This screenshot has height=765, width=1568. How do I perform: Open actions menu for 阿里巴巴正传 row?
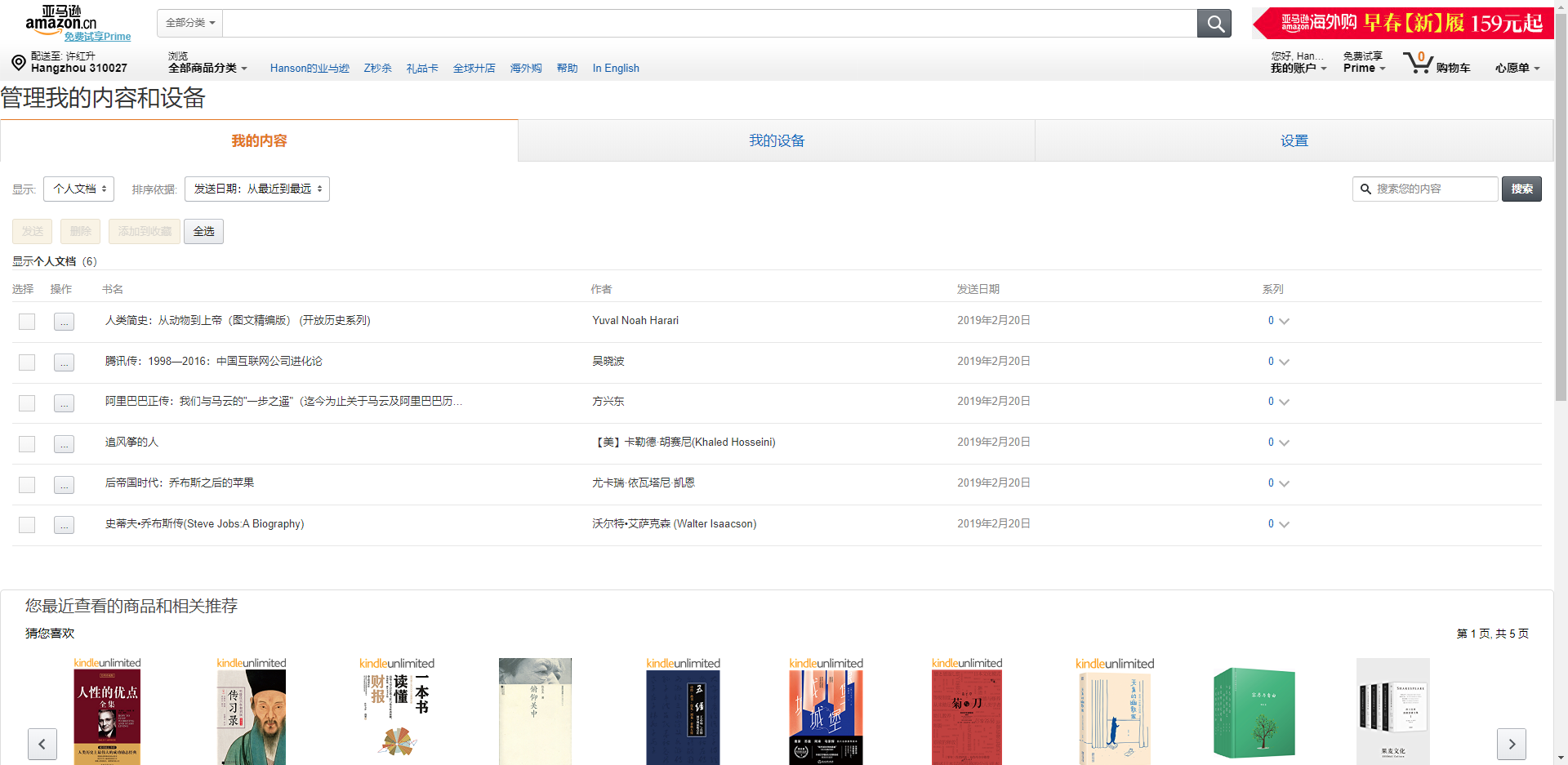pyautogui.click(x=64, y=403)
